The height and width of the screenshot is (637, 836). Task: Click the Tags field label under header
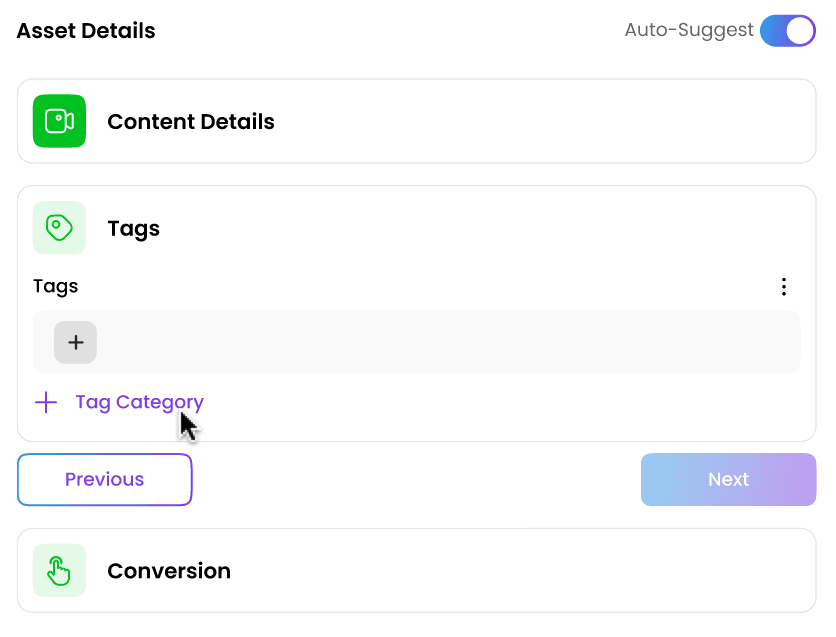pyautogui.click(x=55, y=286)
